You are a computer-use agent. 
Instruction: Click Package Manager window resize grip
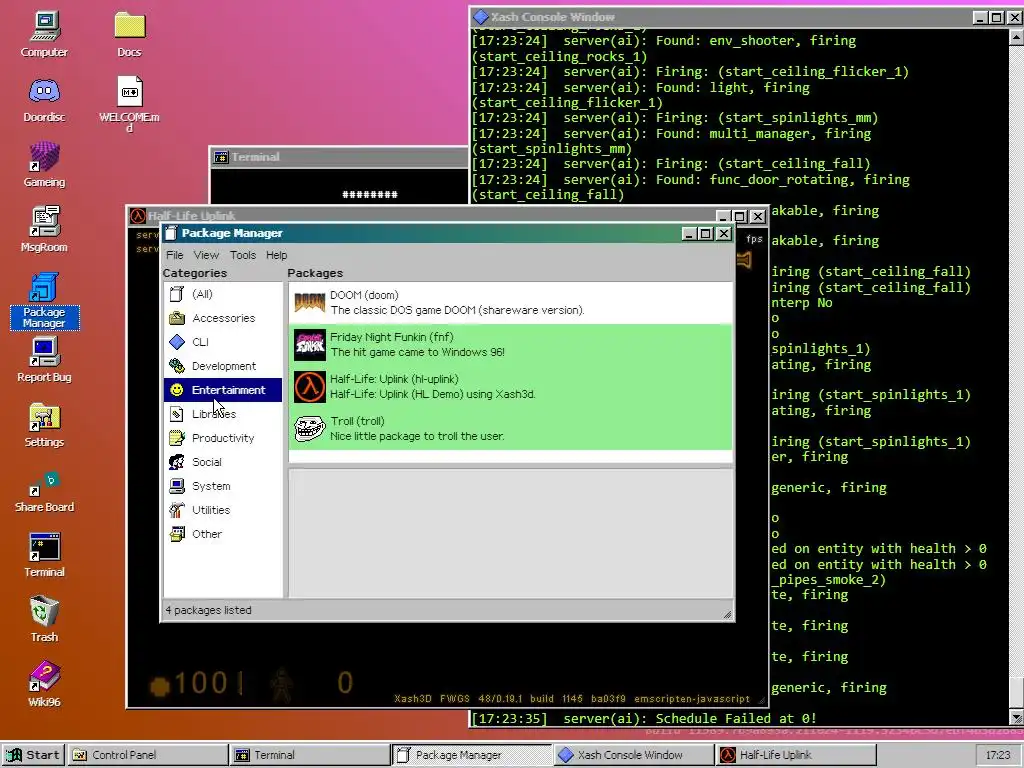pyautogui.click(x=726, y=614)
